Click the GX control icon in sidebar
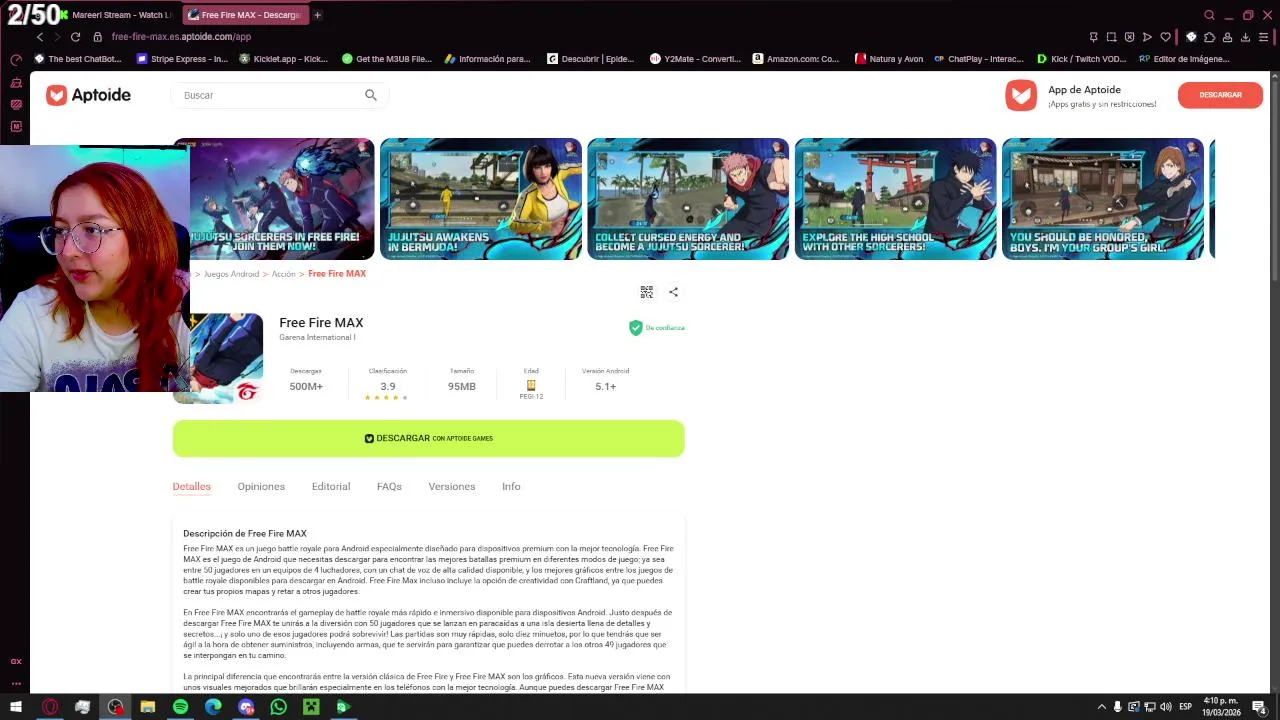Viewport: 1280px width, 720px height. tap(15, 60)
